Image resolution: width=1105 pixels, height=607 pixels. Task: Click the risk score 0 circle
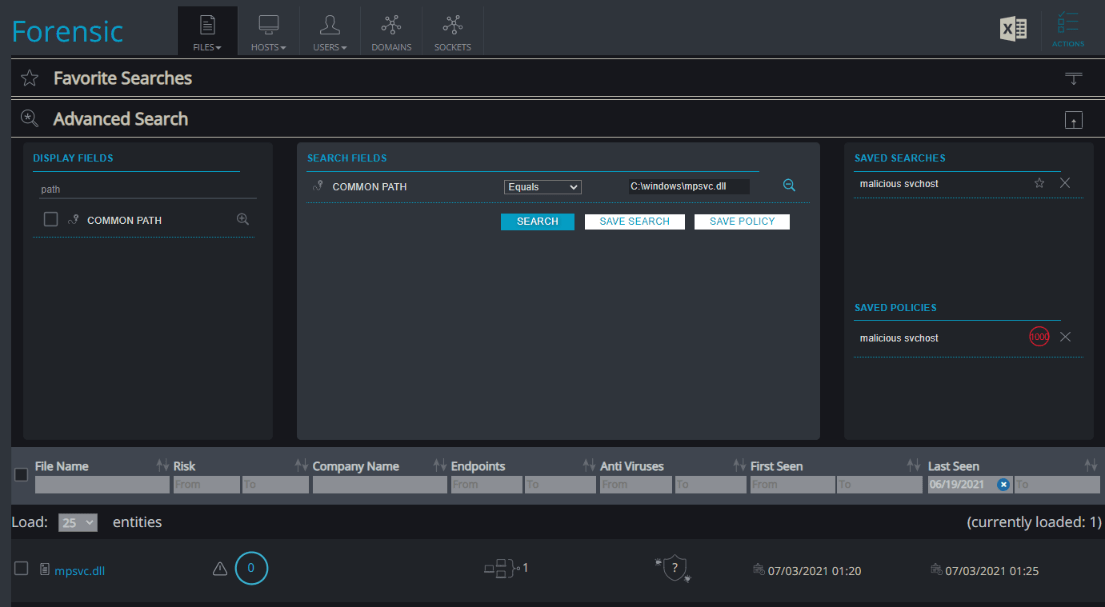(x=251, y=568)
